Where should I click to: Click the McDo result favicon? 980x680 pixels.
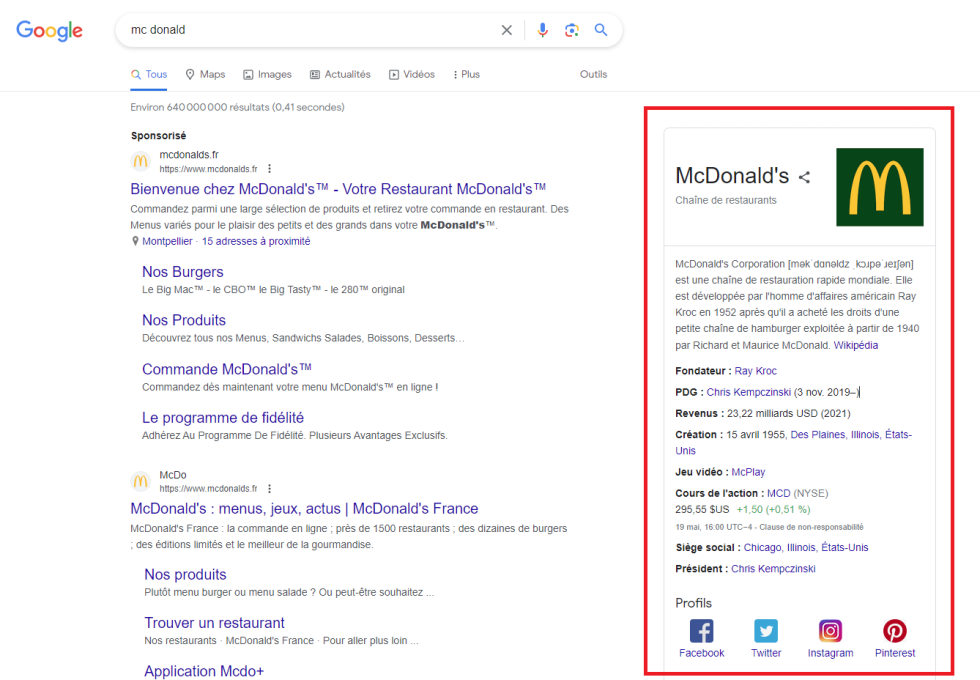click(x=141, y=481)
